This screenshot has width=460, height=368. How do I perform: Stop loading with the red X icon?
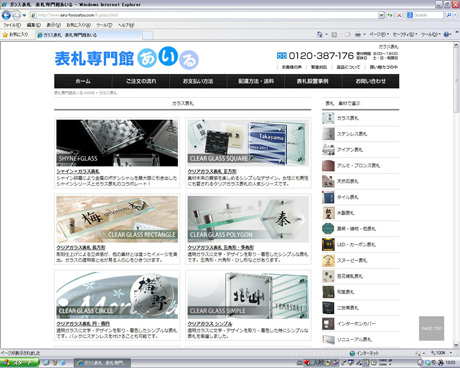pyautogui.click(x=399, y=15)
